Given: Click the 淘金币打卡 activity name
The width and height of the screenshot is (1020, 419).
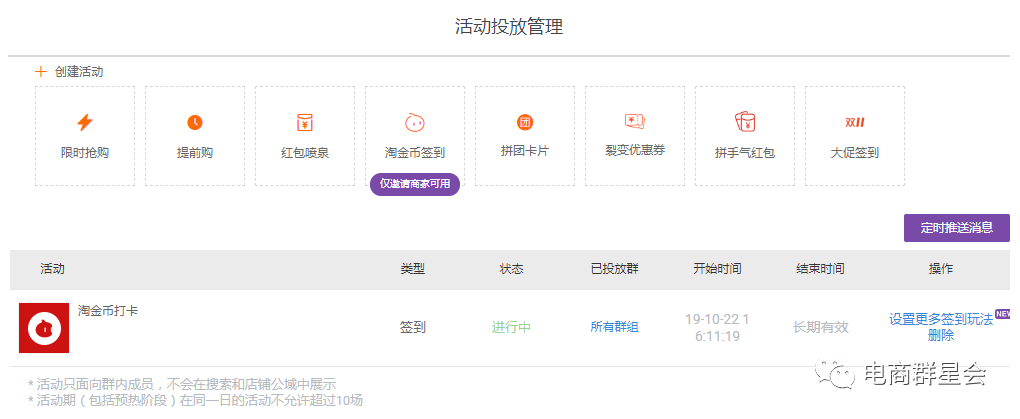Looking at the screenshot, I should [x=108, y=311].
